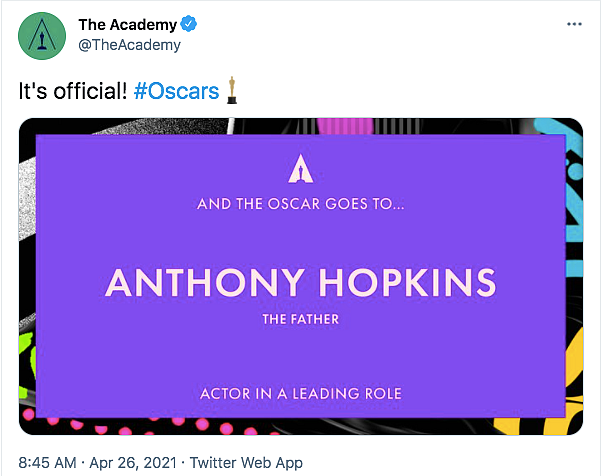
Task: Open The Academy's round profile avatar
Action: click(x=42, y=35)
